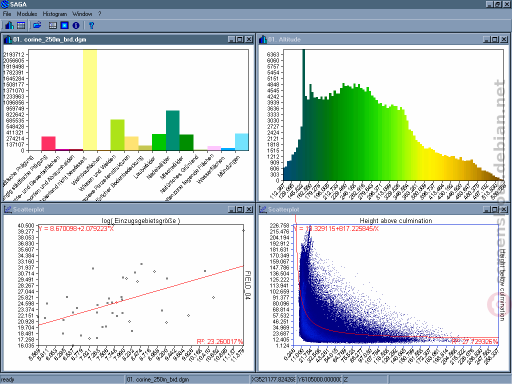Click the right scatterplot regression equation text
Image resolution: width=512 pixels, height=384 pixels.
(x=336, y=229)
